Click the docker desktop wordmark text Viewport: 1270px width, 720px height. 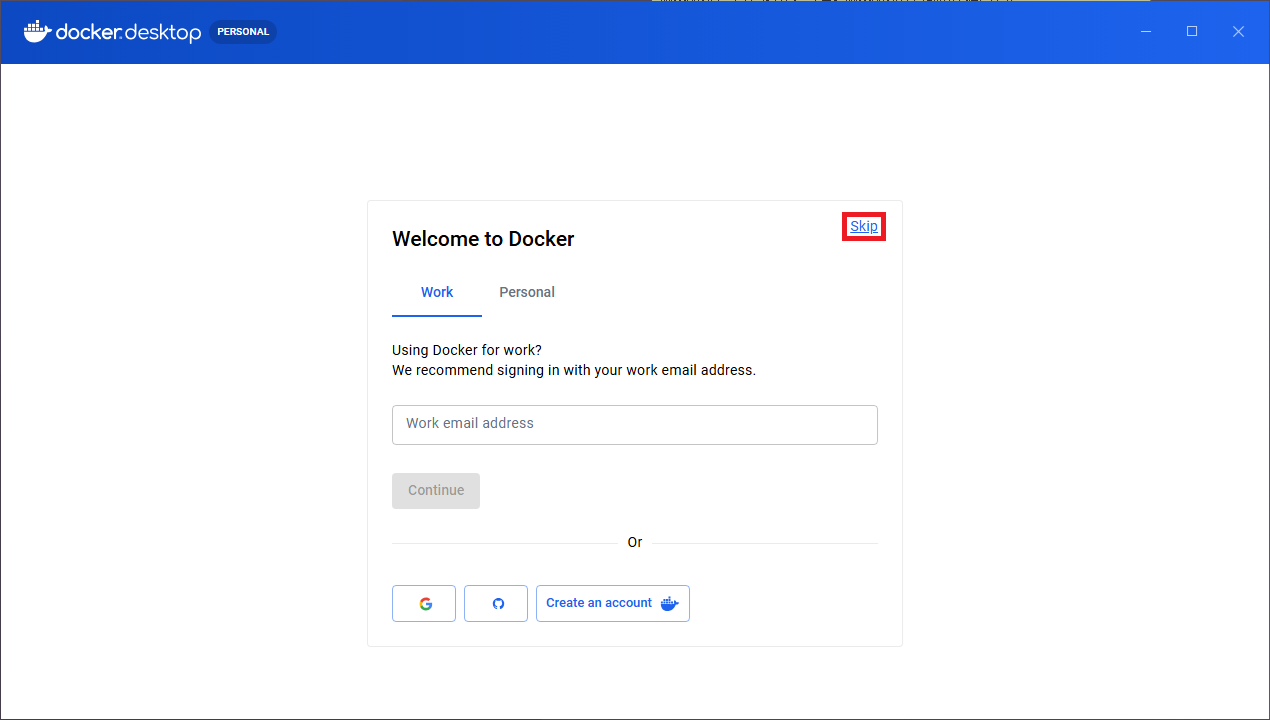pos(128,32)
